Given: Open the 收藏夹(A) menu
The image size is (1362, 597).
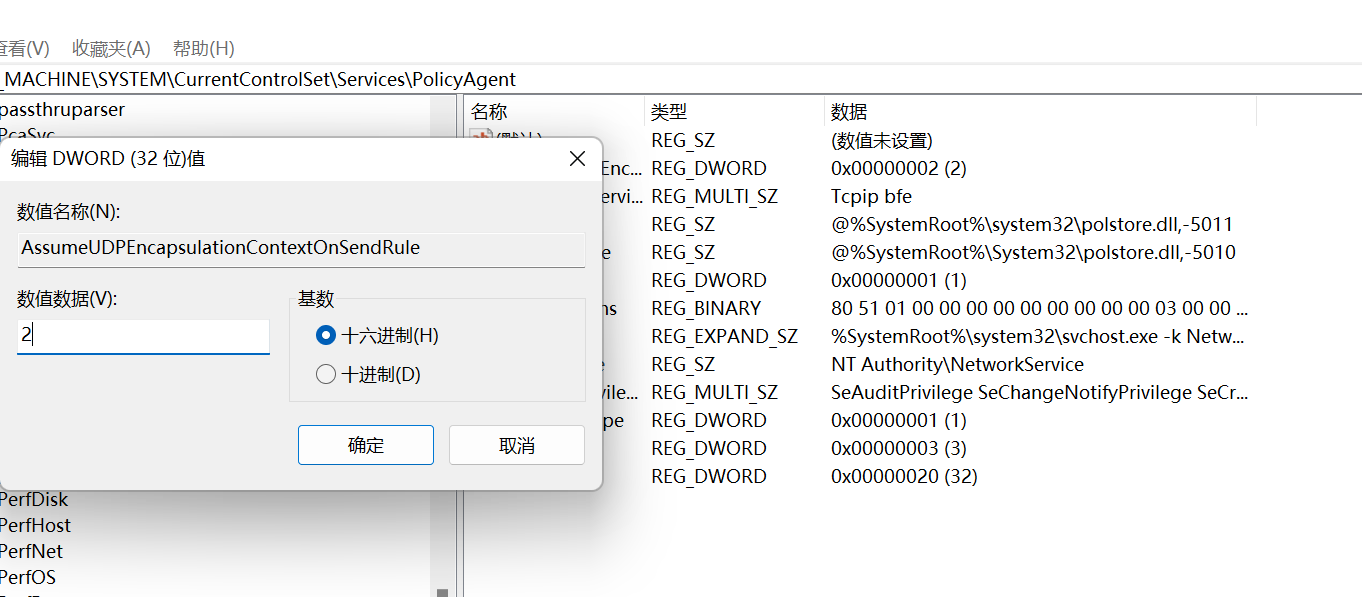Looking at the screenshot, I should 111,48.
